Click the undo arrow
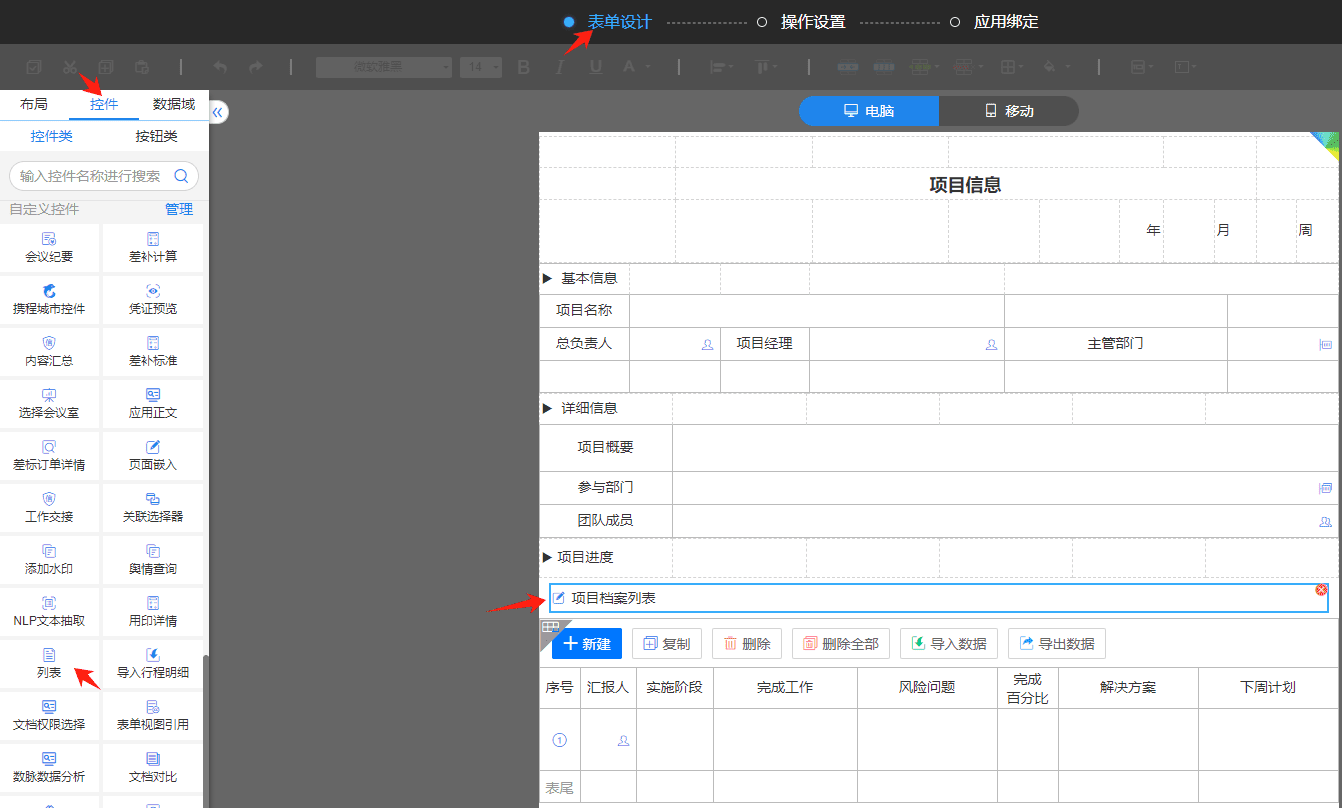1342x808 pixels. [x=220, y=67]
